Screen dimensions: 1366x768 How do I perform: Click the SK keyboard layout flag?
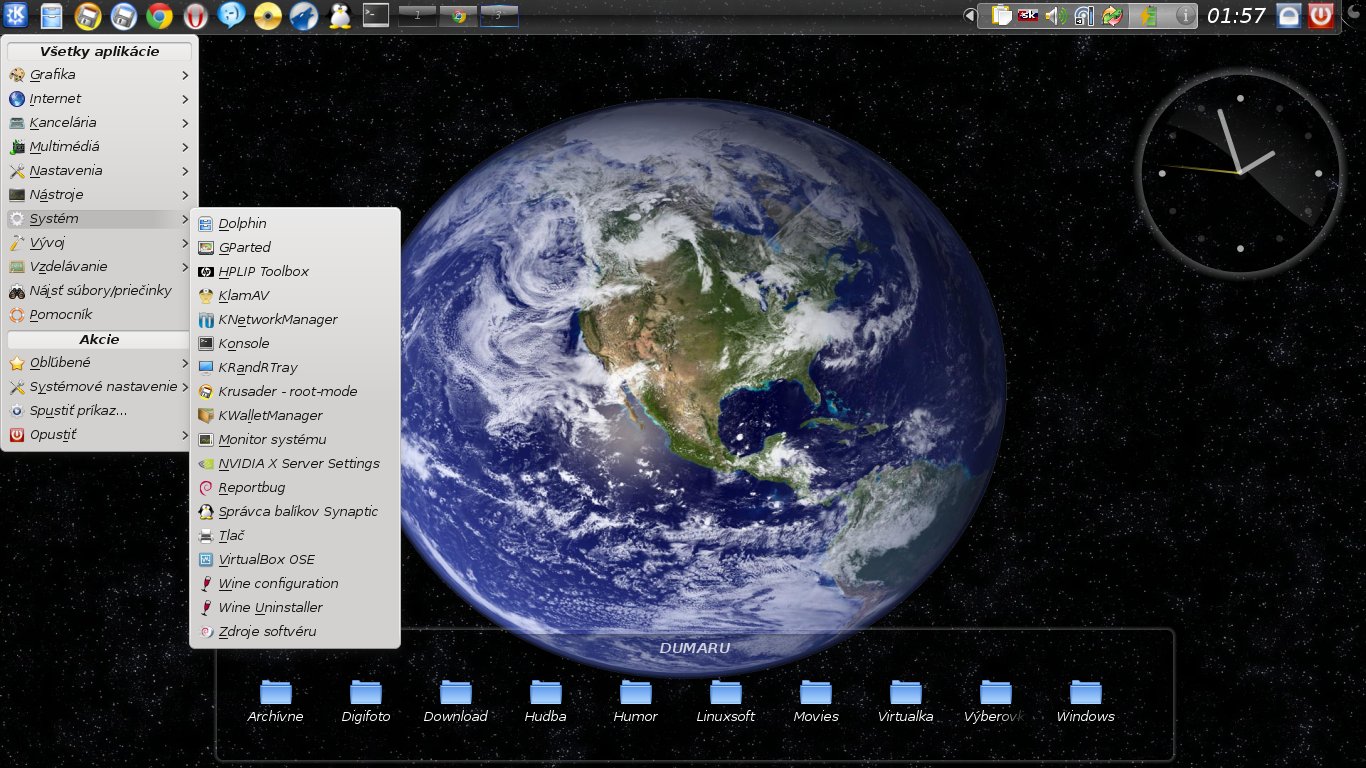coord(1028,16)
